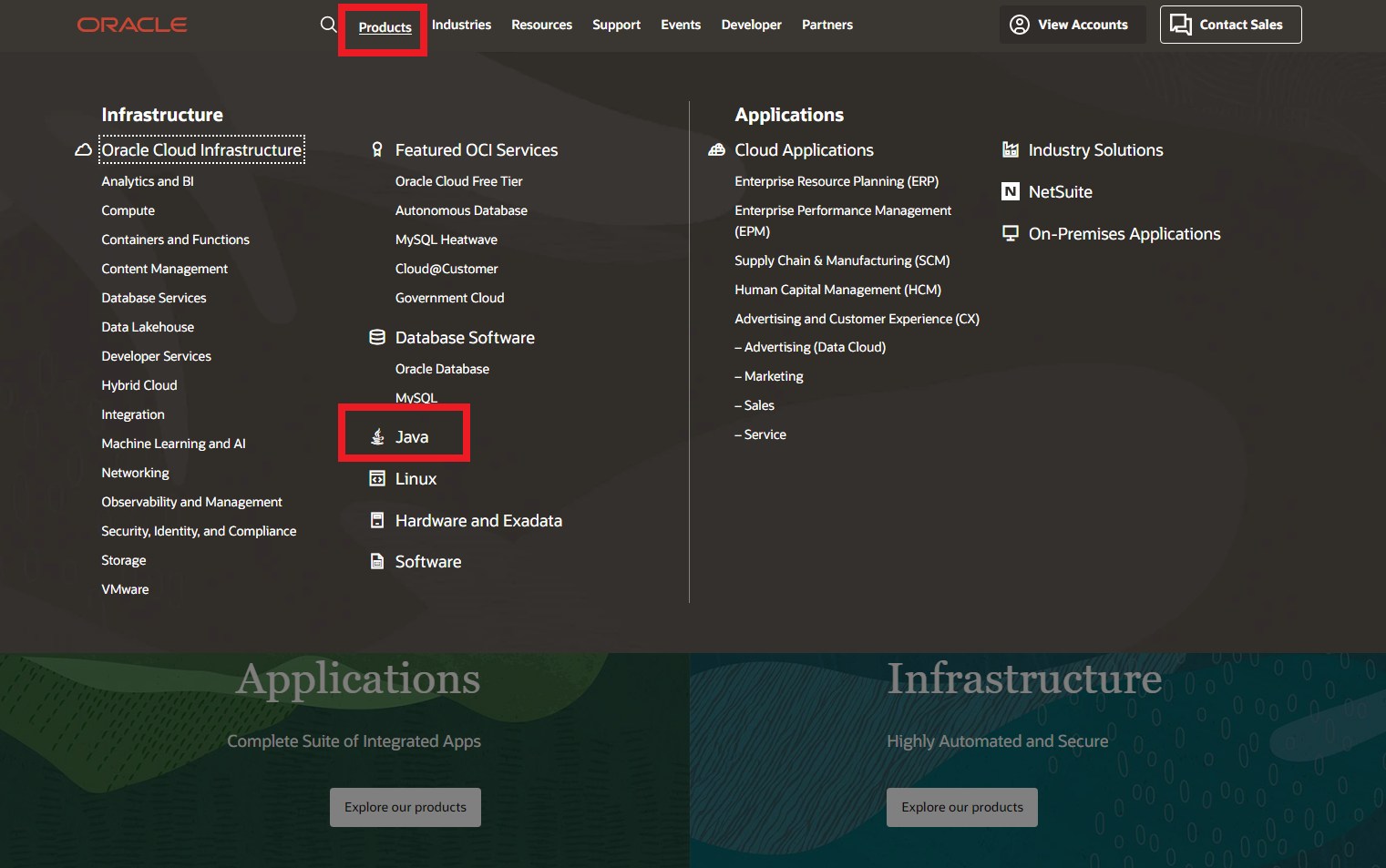The height and width of the screenshot is (868, 1386).
Task: Open Database Services
Action: [x=154, y=298]
